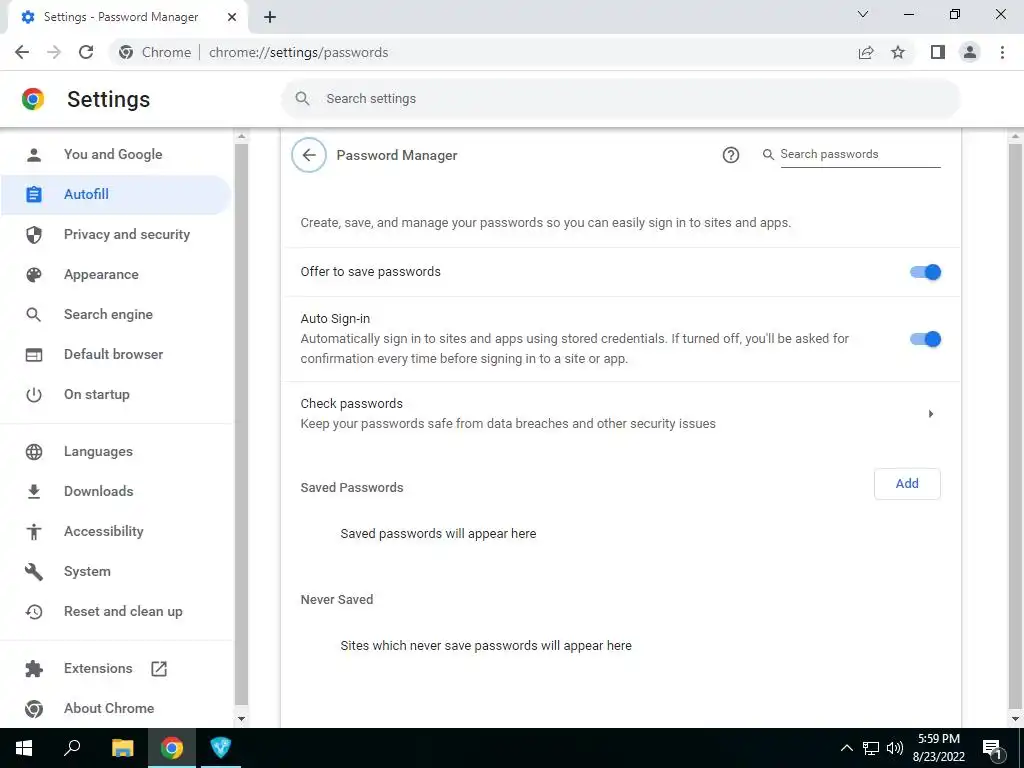The image size is (1024, 768).
Task: Open Languages settings
Action: click(116, 451)
